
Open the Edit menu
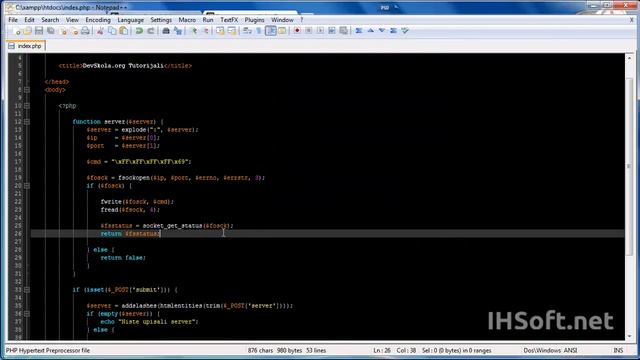click(29, 20)
